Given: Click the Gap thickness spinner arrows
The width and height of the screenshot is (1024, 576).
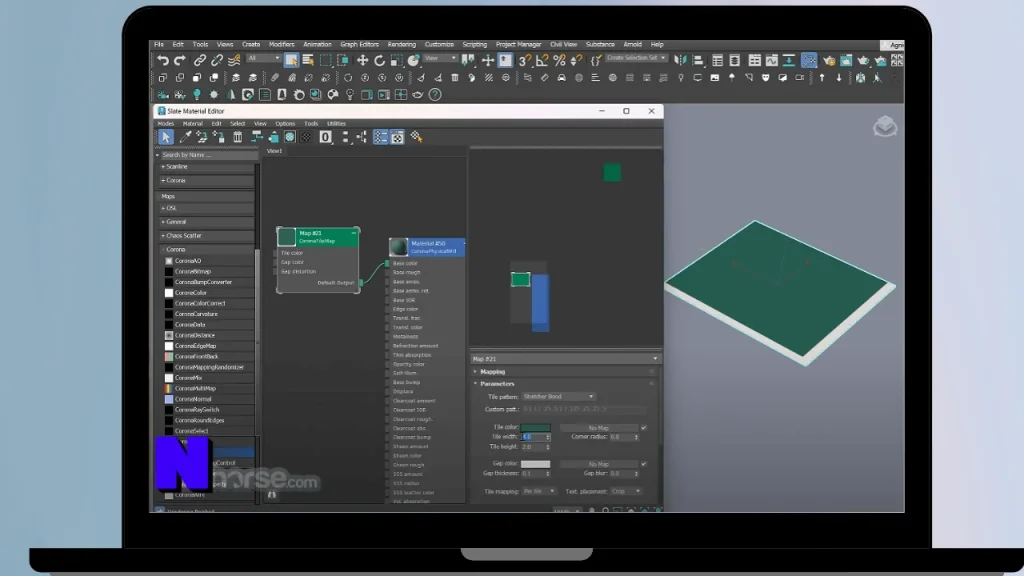Looking at the screenshot, I should coord(548,473).
